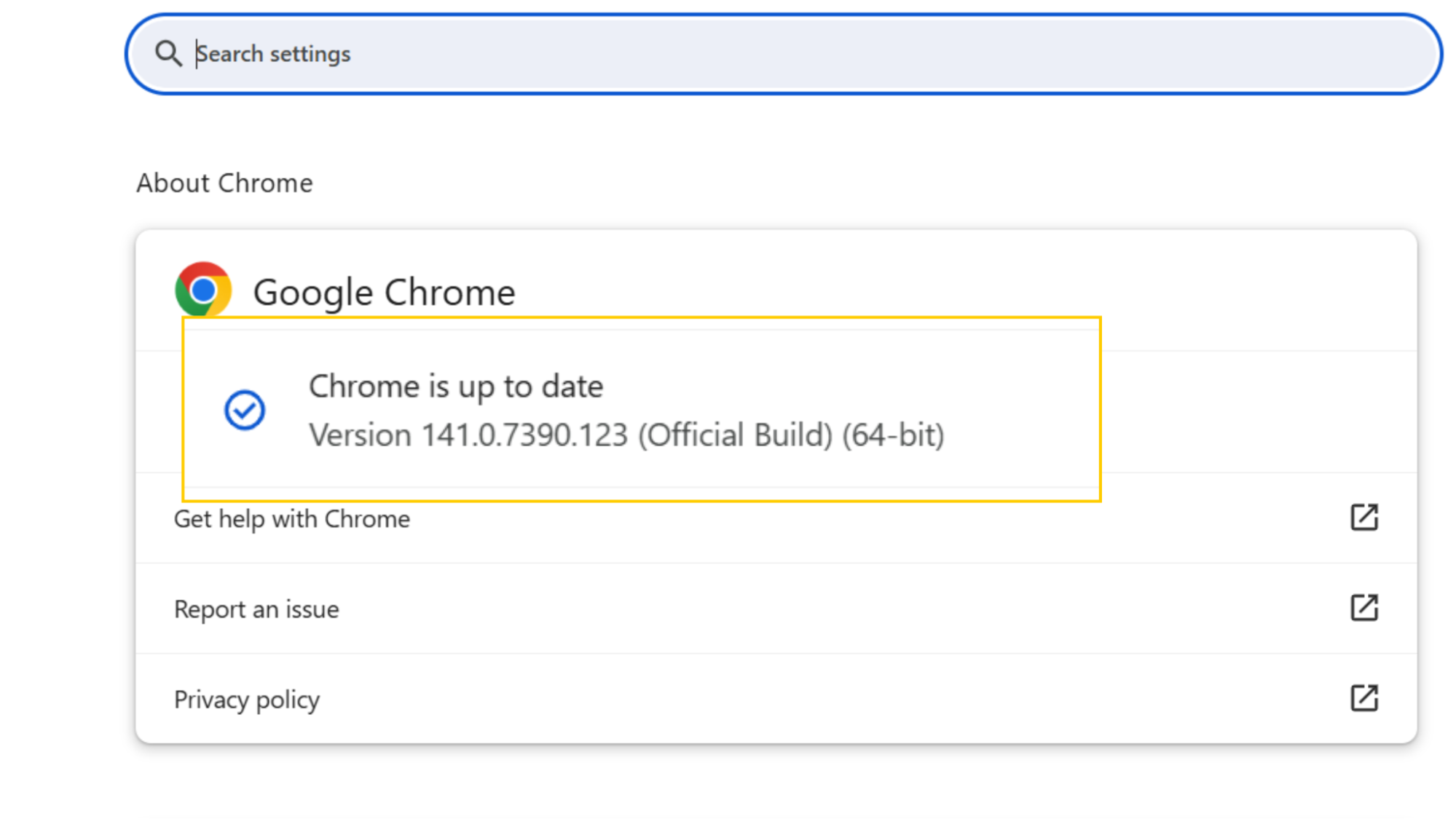Click the search magnifier icon

pyautogui.click(x=169, y=53)
